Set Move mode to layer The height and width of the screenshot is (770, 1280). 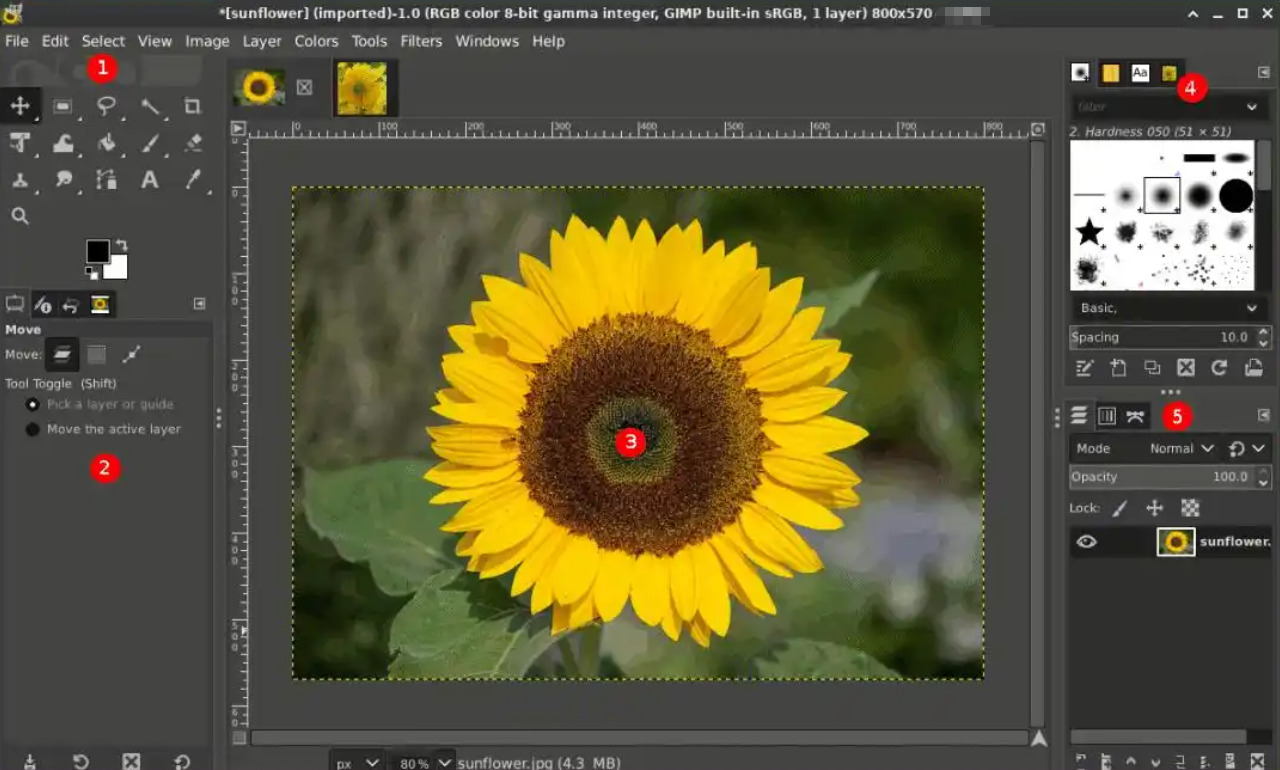62,354
